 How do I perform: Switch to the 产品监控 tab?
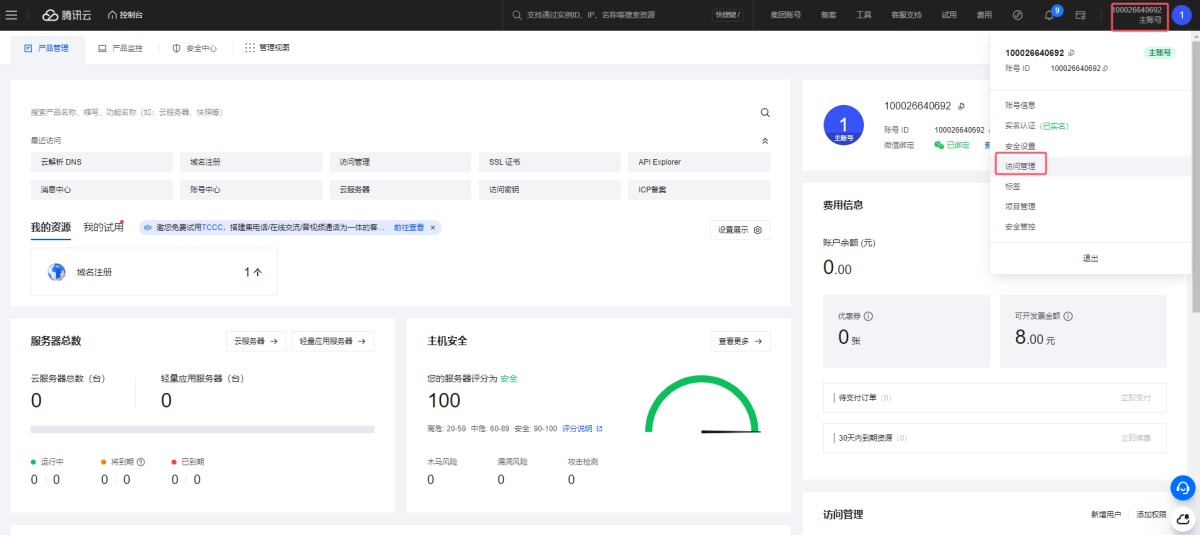(x=120, y=48)
